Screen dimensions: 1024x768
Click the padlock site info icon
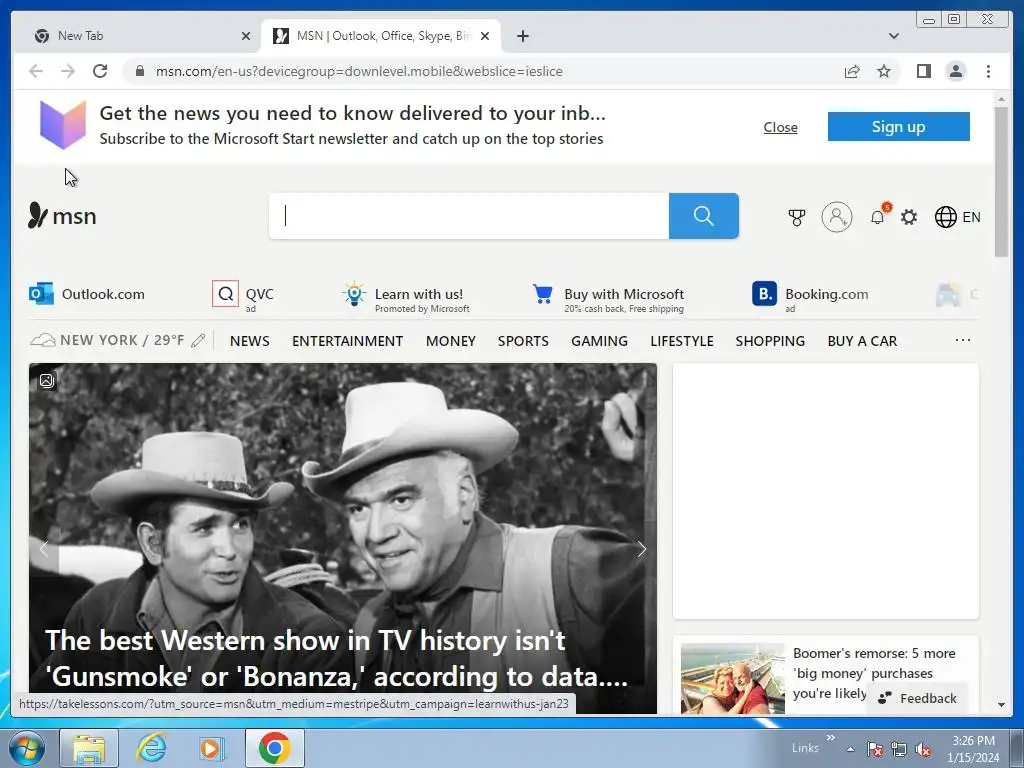coord(139,71)
